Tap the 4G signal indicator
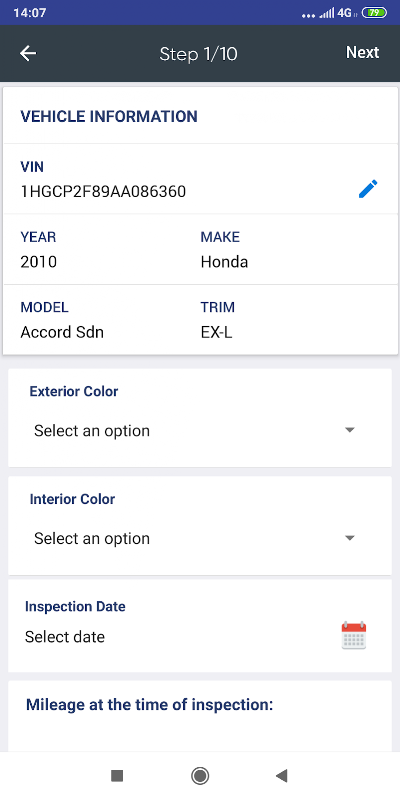400x800 pixels. pyautogui.click(x=345, y=13)
